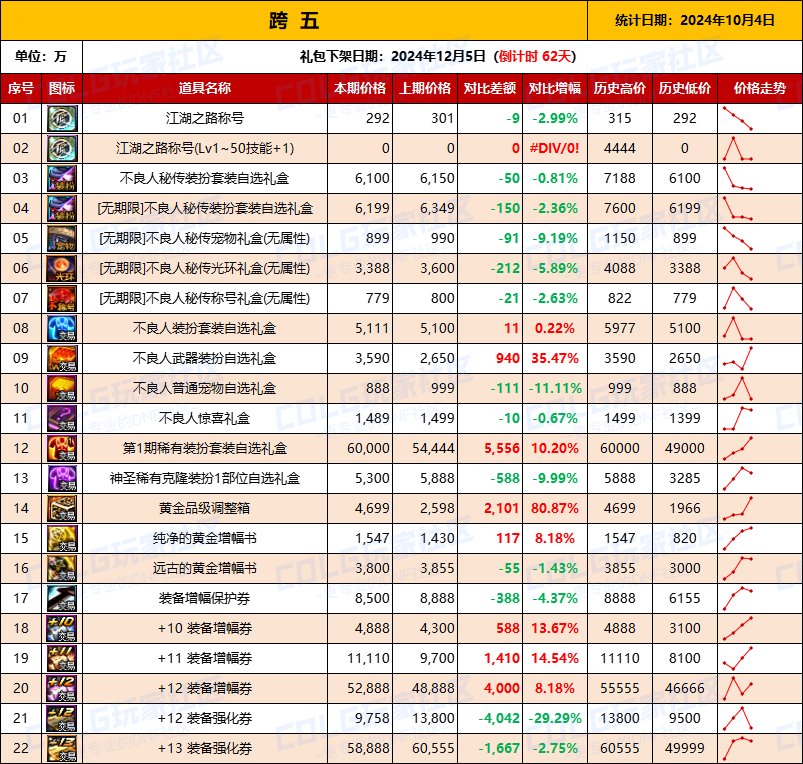The image size is (803, 764).
Task: Click the 图标 column header
Action: pos(62,89)
